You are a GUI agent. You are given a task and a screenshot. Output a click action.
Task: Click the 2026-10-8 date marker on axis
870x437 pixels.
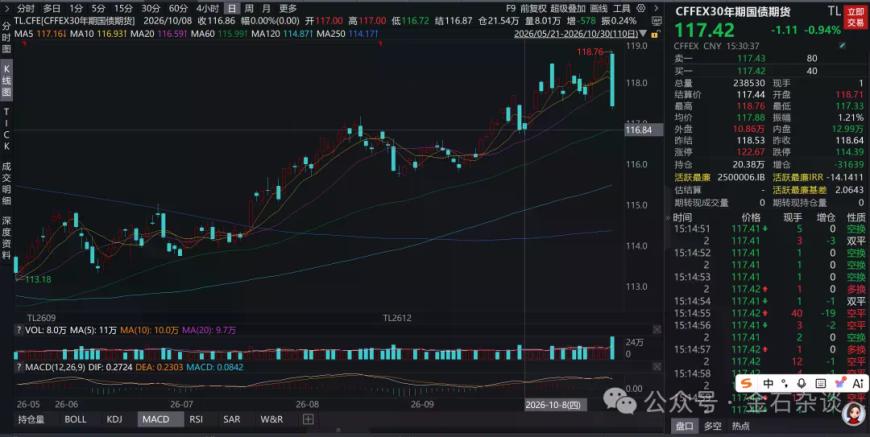point(555,404)
